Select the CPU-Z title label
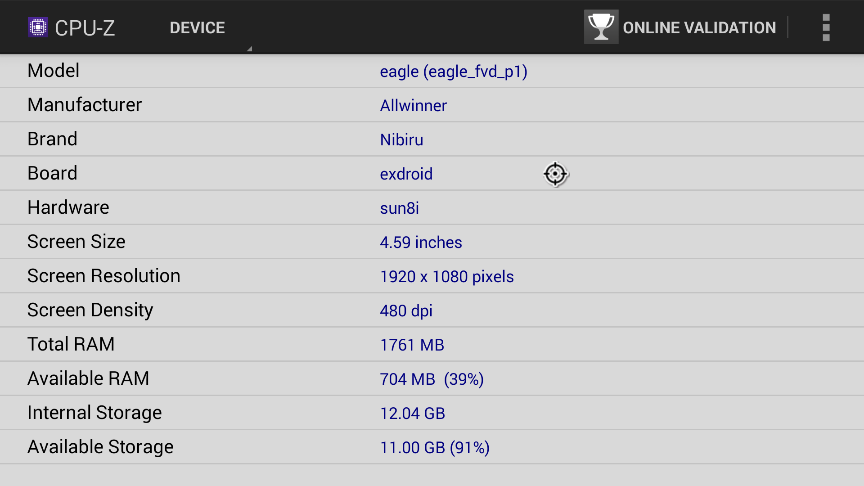The image size is (864, 486). pyautogui.click(x=85, y=28)
